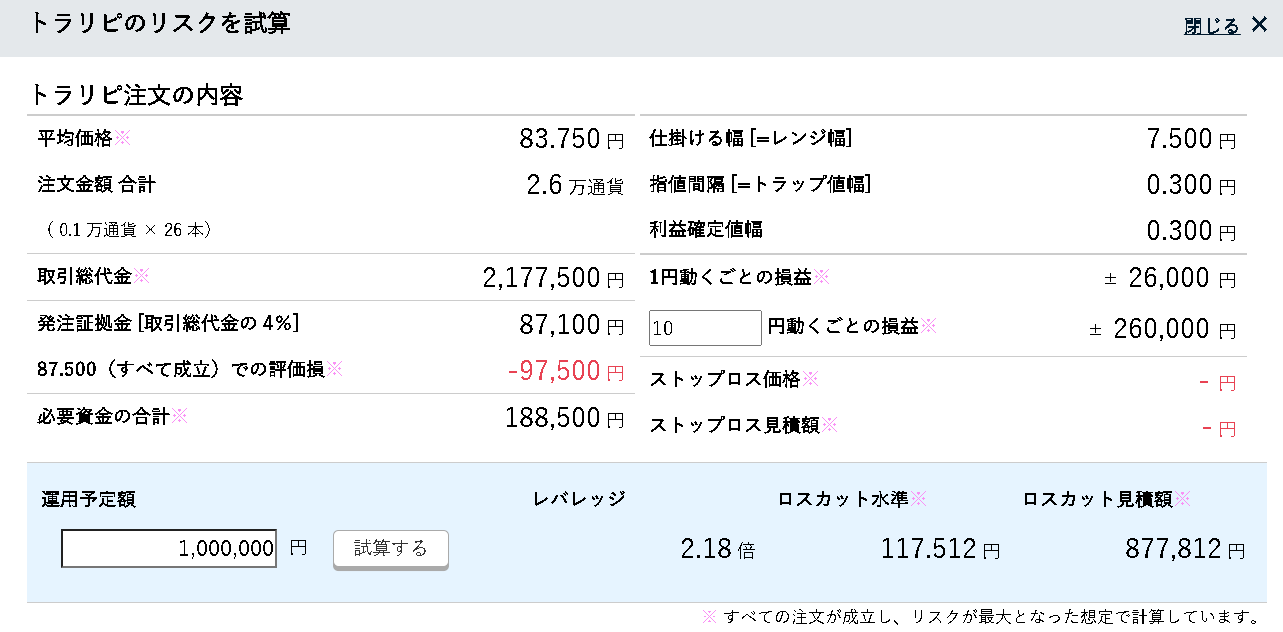Open the ※ note for ロスカット見積額
Image resolution: width=1283 pixels, height=632 pixels.
tap(1182, 498)
